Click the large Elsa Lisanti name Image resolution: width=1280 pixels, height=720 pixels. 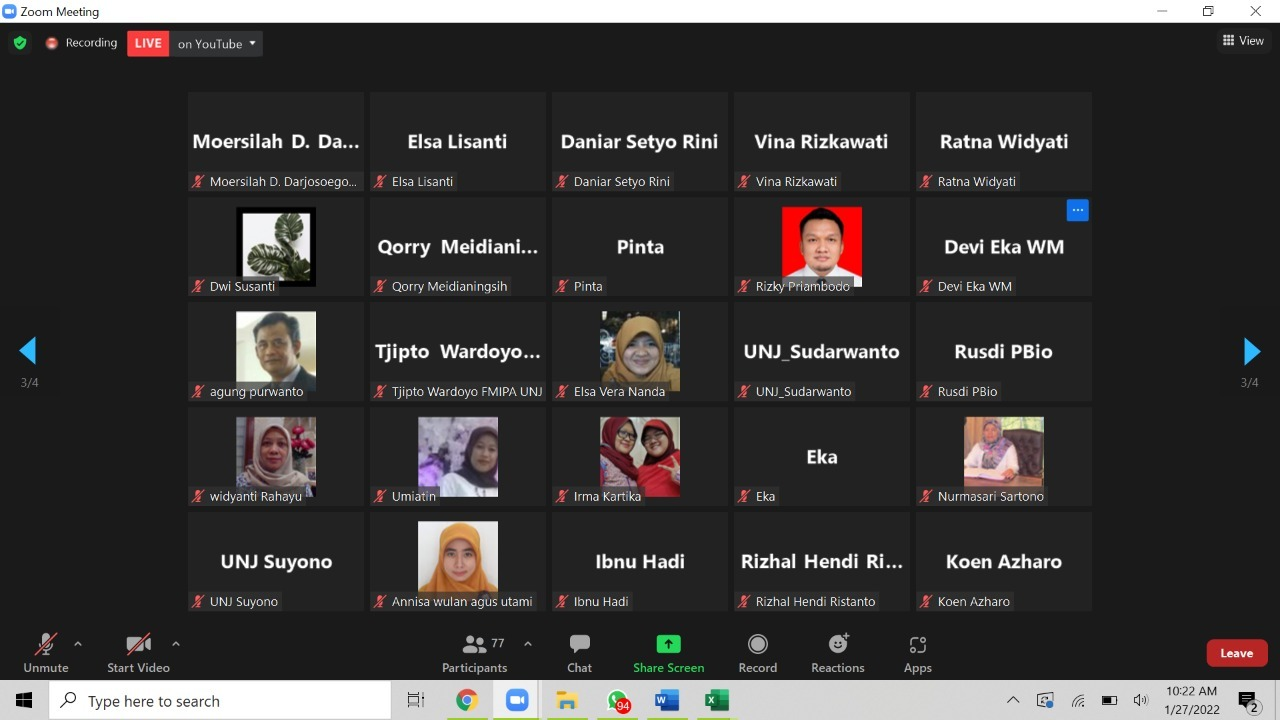point(458,141)
